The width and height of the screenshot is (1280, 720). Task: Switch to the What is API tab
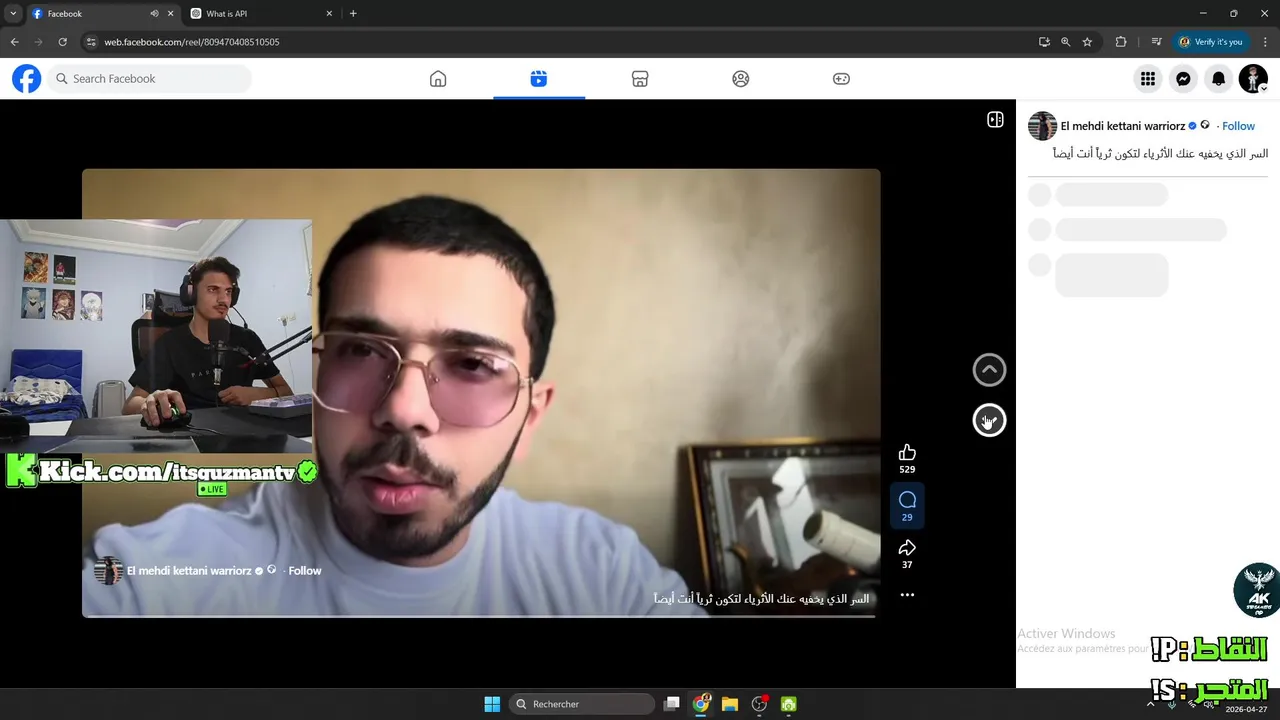pyautogui.click(x=260, y=14)
